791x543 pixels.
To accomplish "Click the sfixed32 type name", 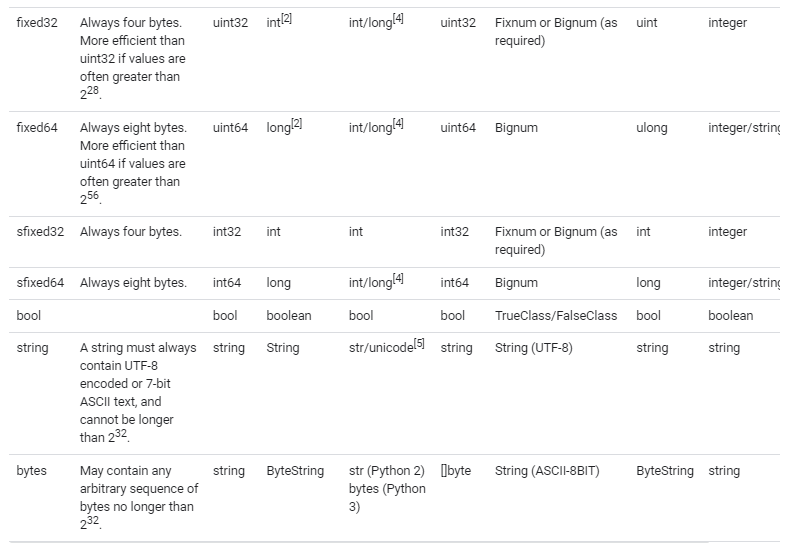I will (40, 232).
